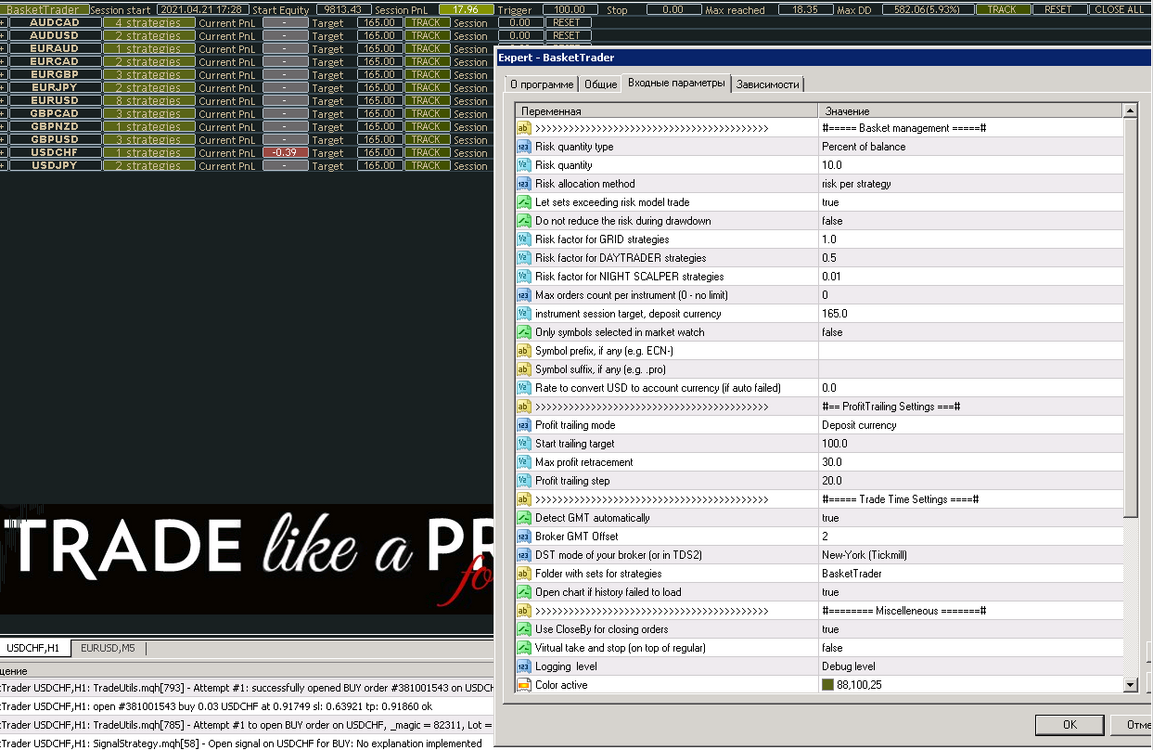Open the 8 strategies list for EURUSD
This screenshot has height=750, width=1153.
(149, 101)
